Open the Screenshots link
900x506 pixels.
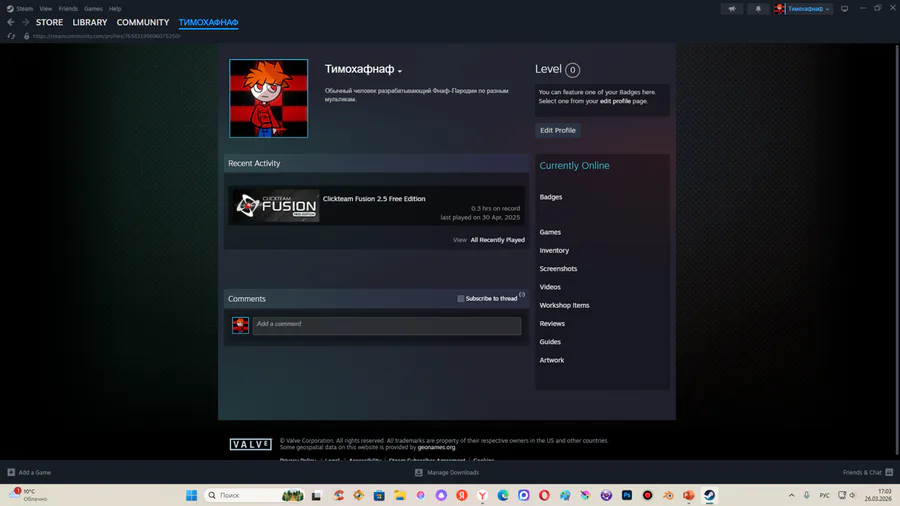tap(558, 269)
